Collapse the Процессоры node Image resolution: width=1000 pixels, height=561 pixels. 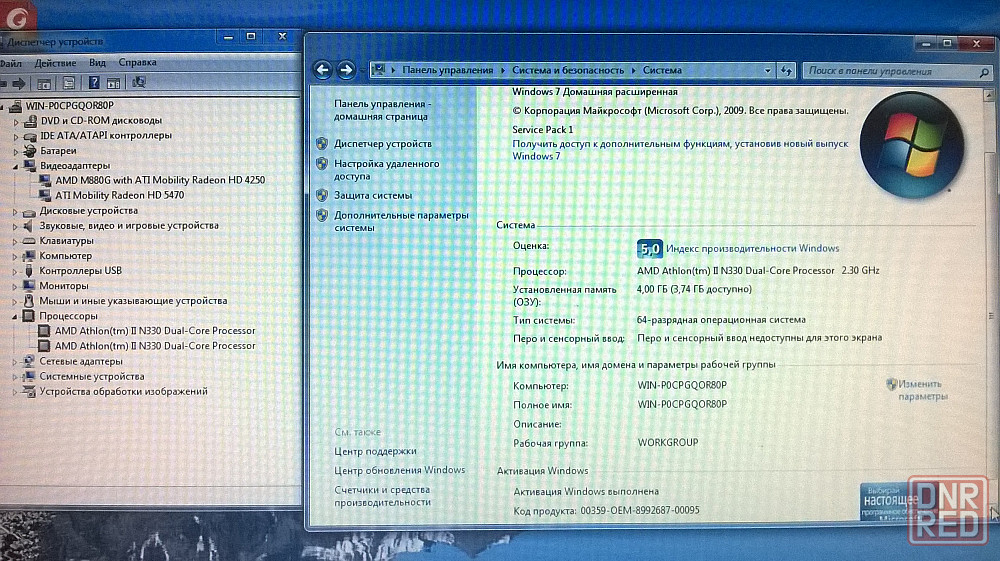(15, 316)
